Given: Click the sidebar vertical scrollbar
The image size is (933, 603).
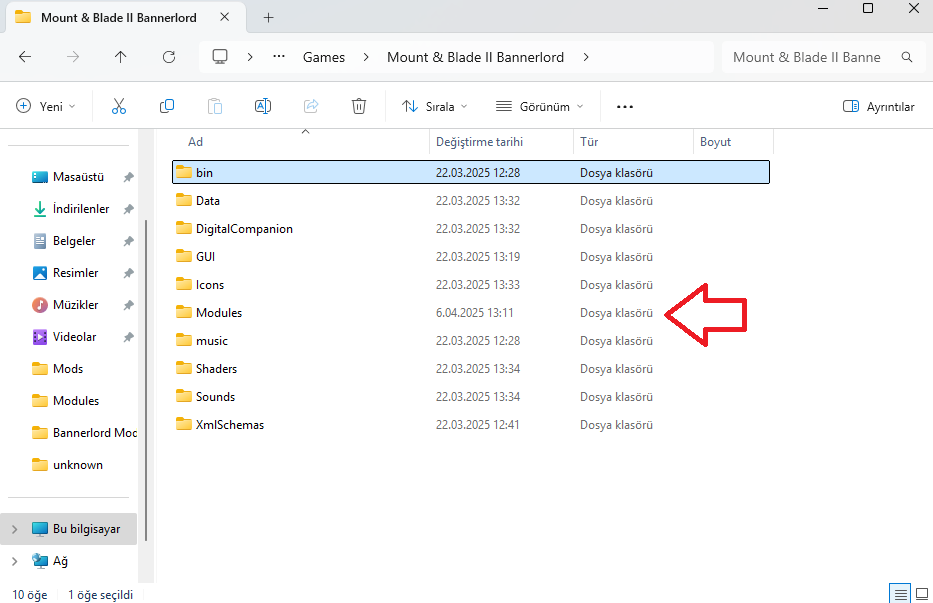Looking at the screenshot, I should (x=146, y=381).
